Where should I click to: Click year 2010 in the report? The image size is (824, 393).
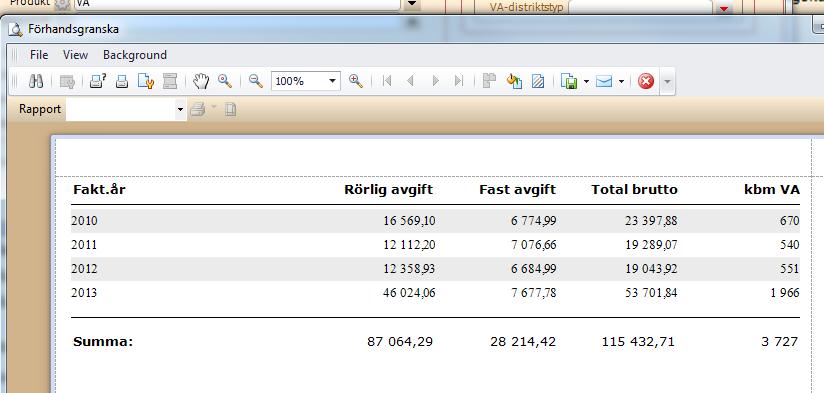[x=84, y=221]
